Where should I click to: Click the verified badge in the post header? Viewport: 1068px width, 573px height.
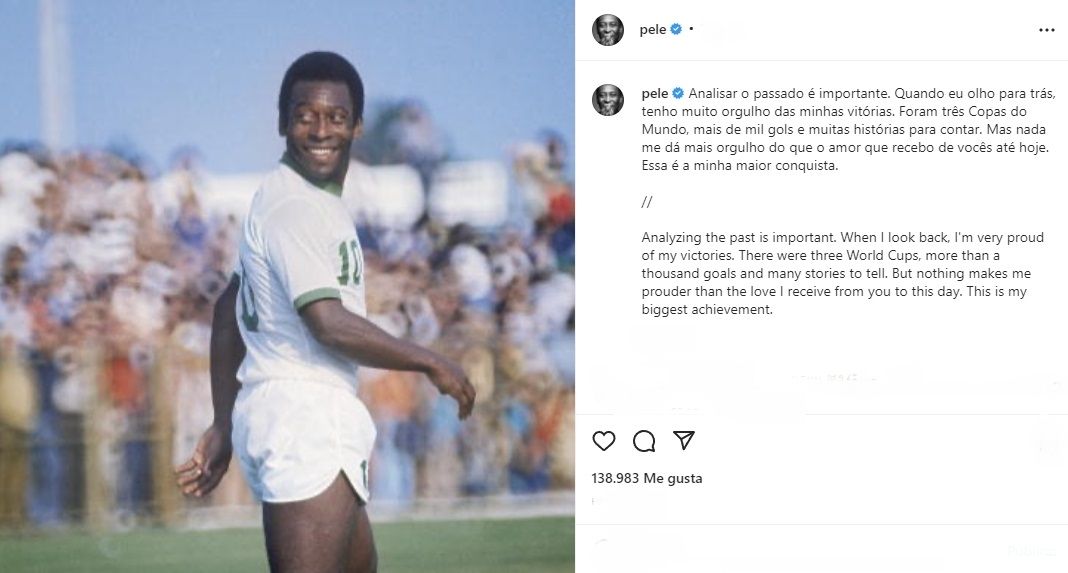coord(676,30)
